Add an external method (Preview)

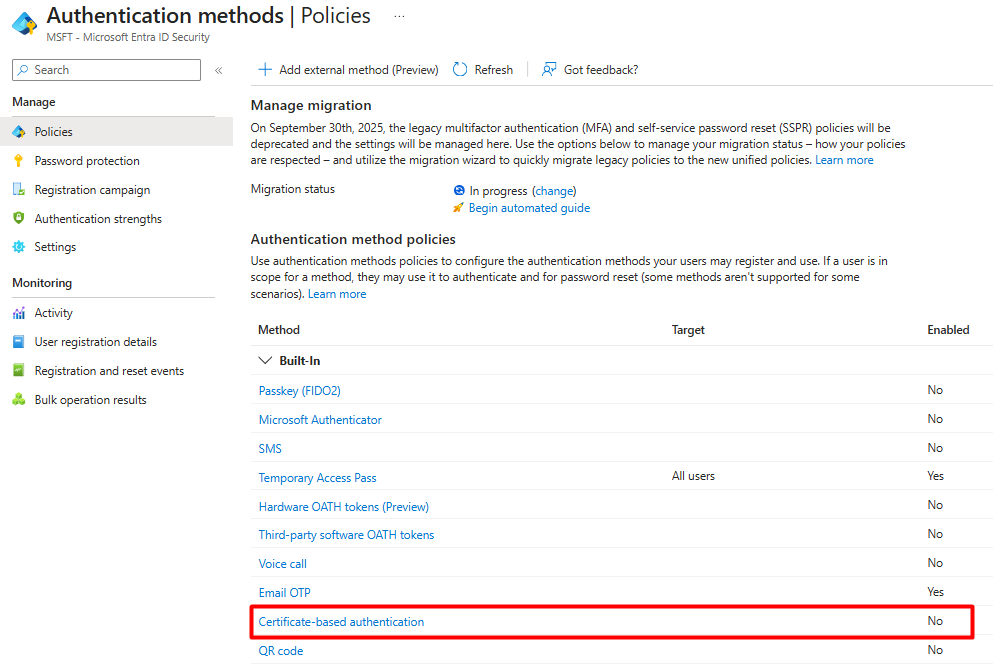coord(348,70)
